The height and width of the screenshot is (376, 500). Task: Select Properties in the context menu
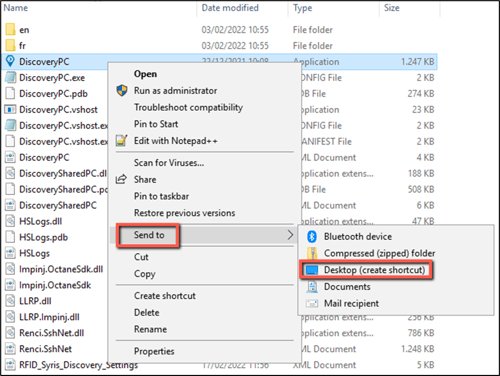pyautogui.click(x=154, y=351)
